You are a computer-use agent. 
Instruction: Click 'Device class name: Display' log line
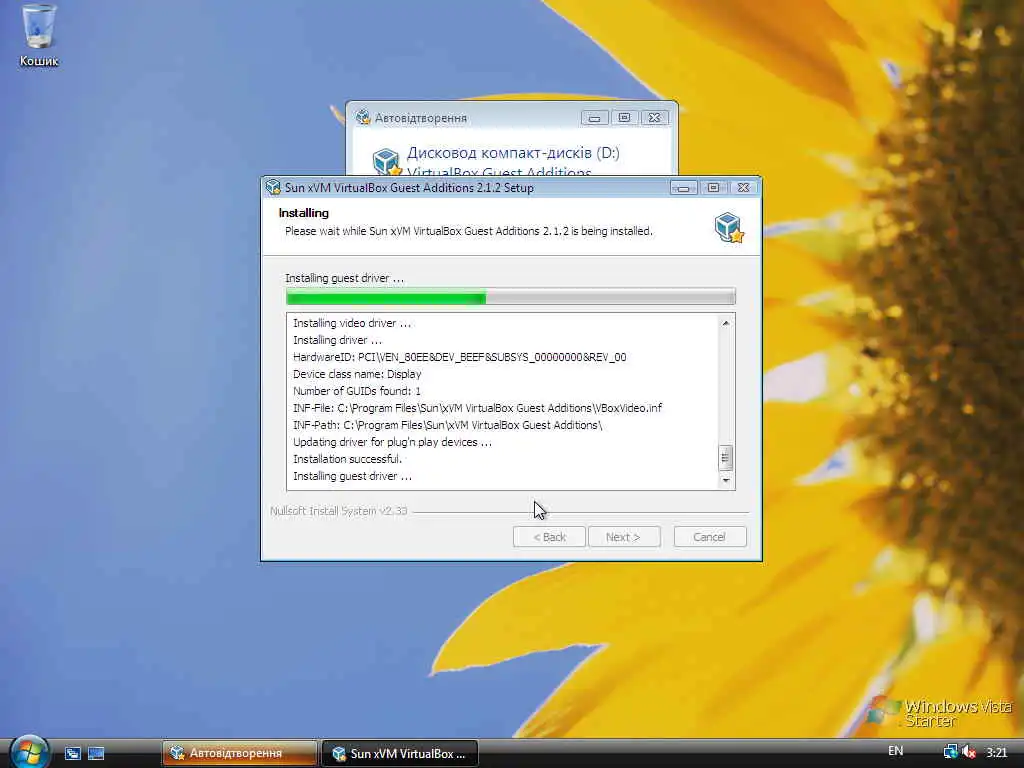[357, 374]
